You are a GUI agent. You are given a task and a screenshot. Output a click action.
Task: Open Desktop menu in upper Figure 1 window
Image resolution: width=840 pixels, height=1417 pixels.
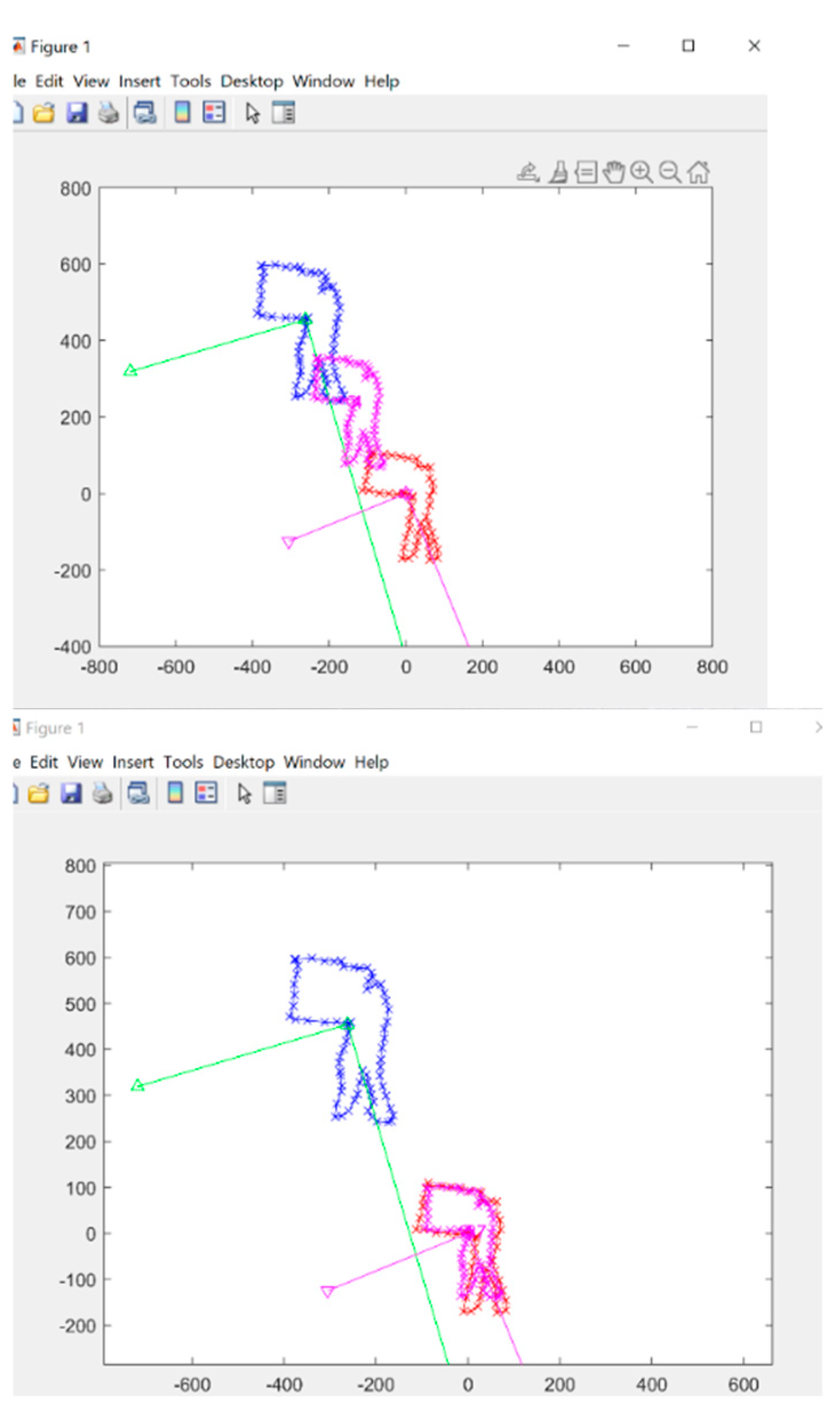(252, 82)
